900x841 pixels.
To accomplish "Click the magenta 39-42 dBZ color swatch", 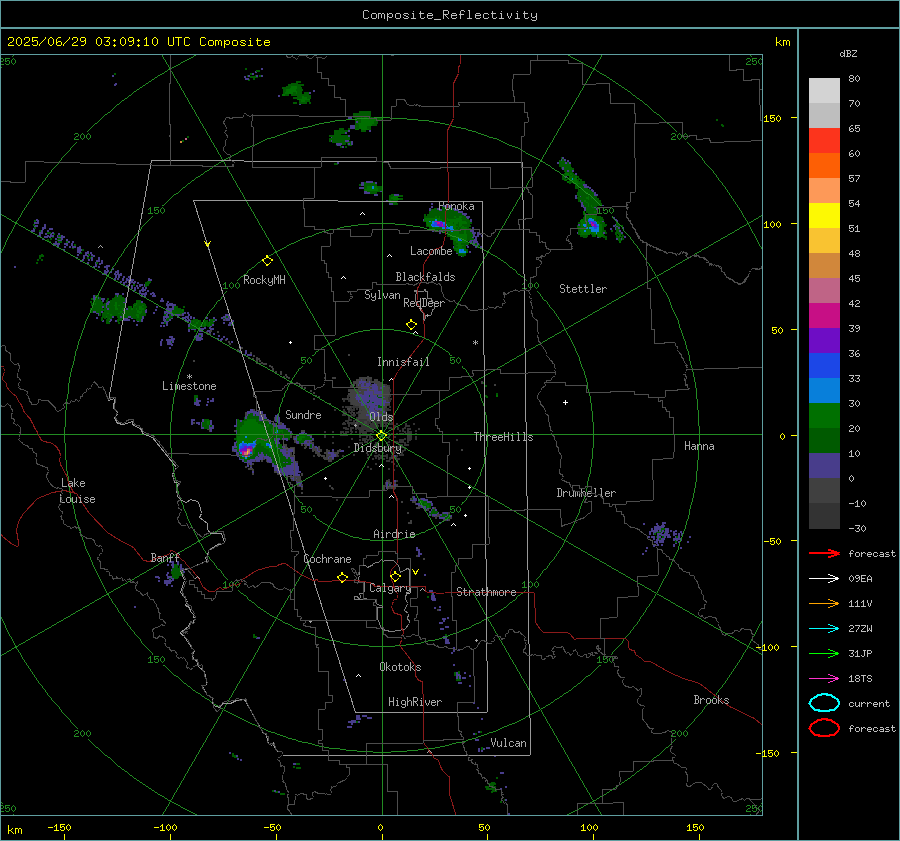I will (824, 315).
